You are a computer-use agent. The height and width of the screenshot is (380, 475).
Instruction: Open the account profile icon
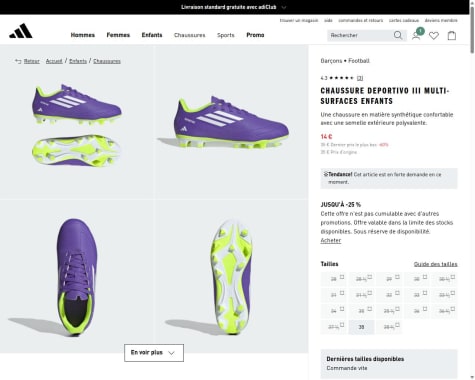click(x=416, y=35)
